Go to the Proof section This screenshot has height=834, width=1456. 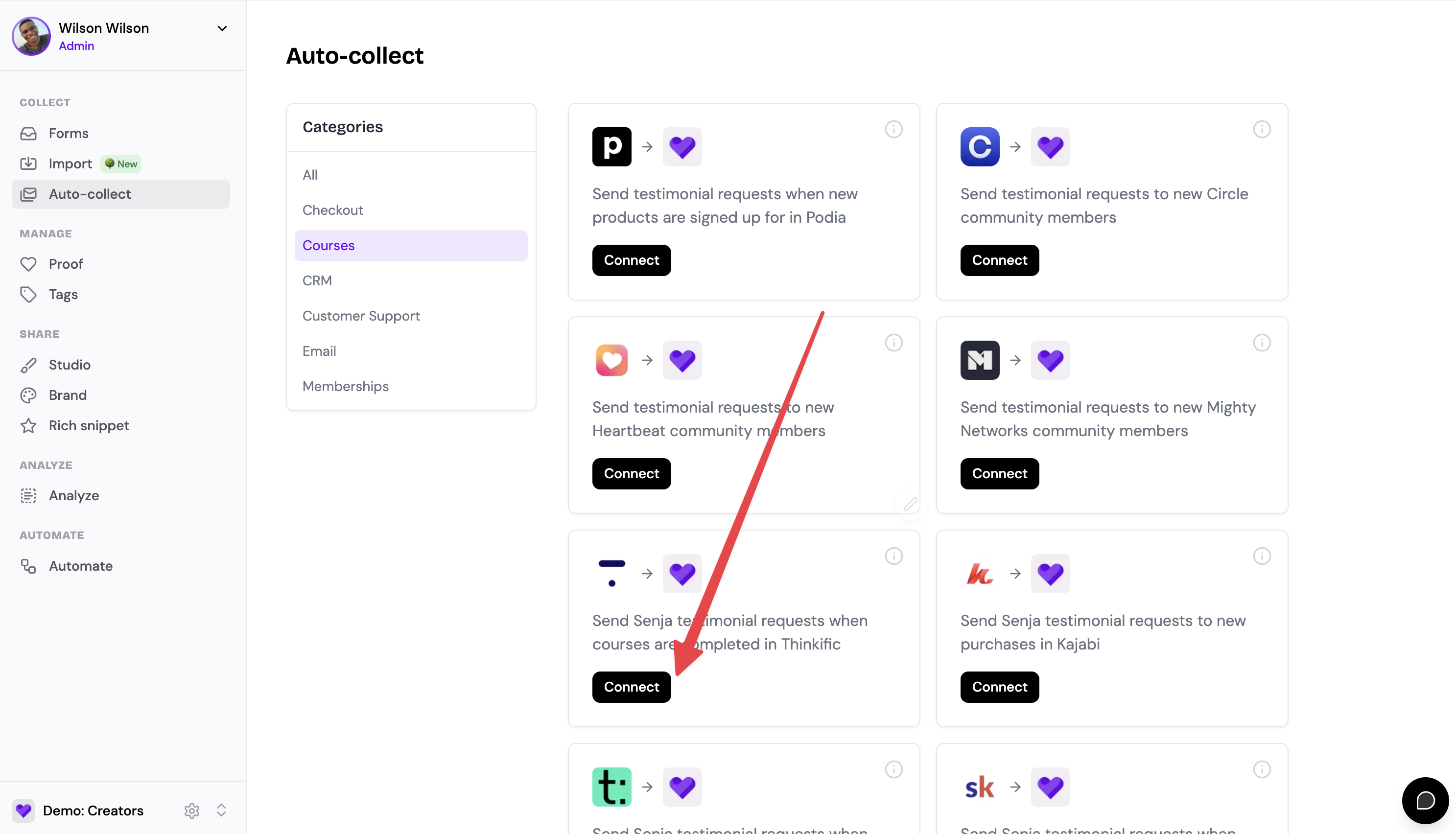121,264
